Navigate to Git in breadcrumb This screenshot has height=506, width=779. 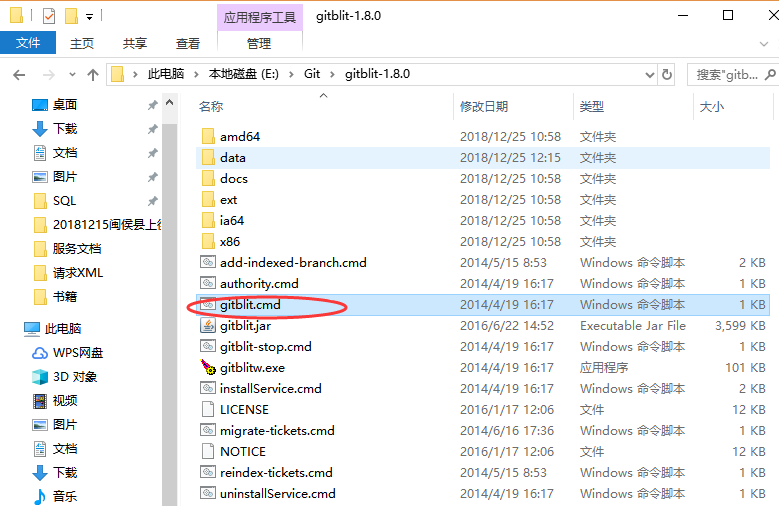(x=312, y=74)
